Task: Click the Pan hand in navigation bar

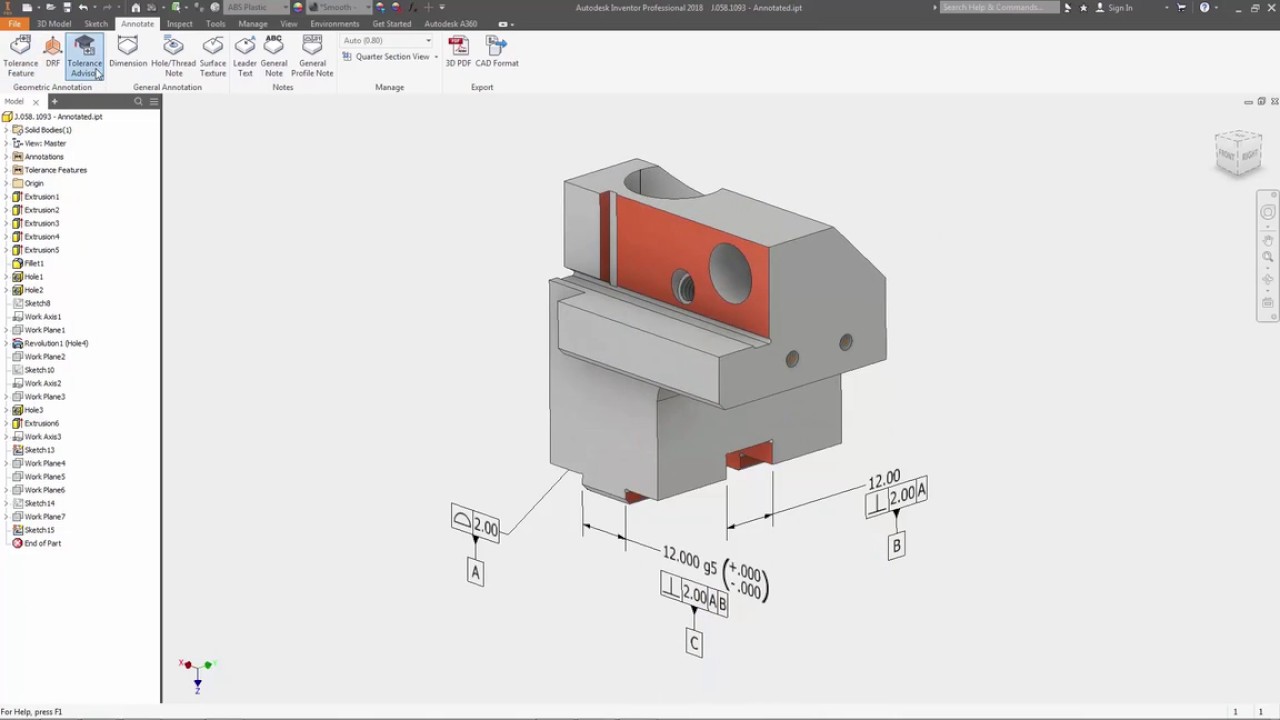Action: (1268, 240)
